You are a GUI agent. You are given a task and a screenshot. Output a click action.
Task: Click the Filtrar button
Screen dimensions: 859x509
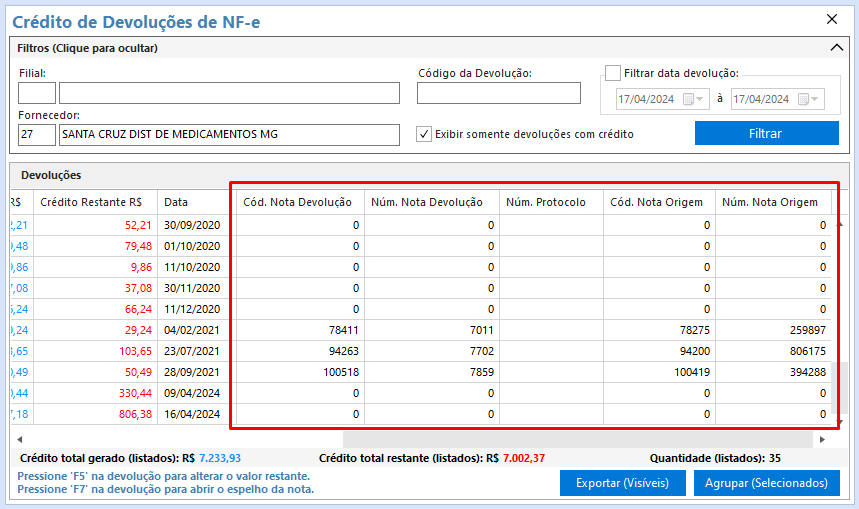click(x=766, y=133)
